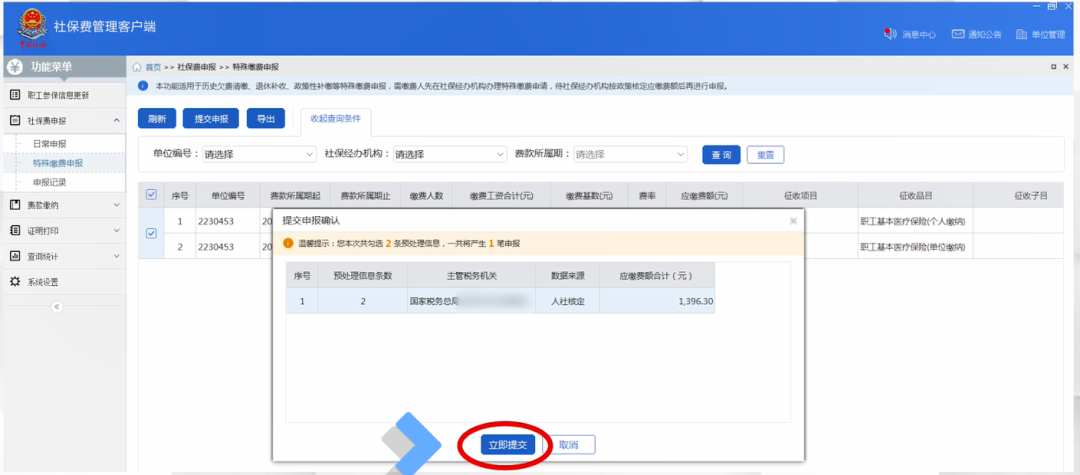Click the 导出 button
The image size is (1080, 475).
(x=266, y=118)
